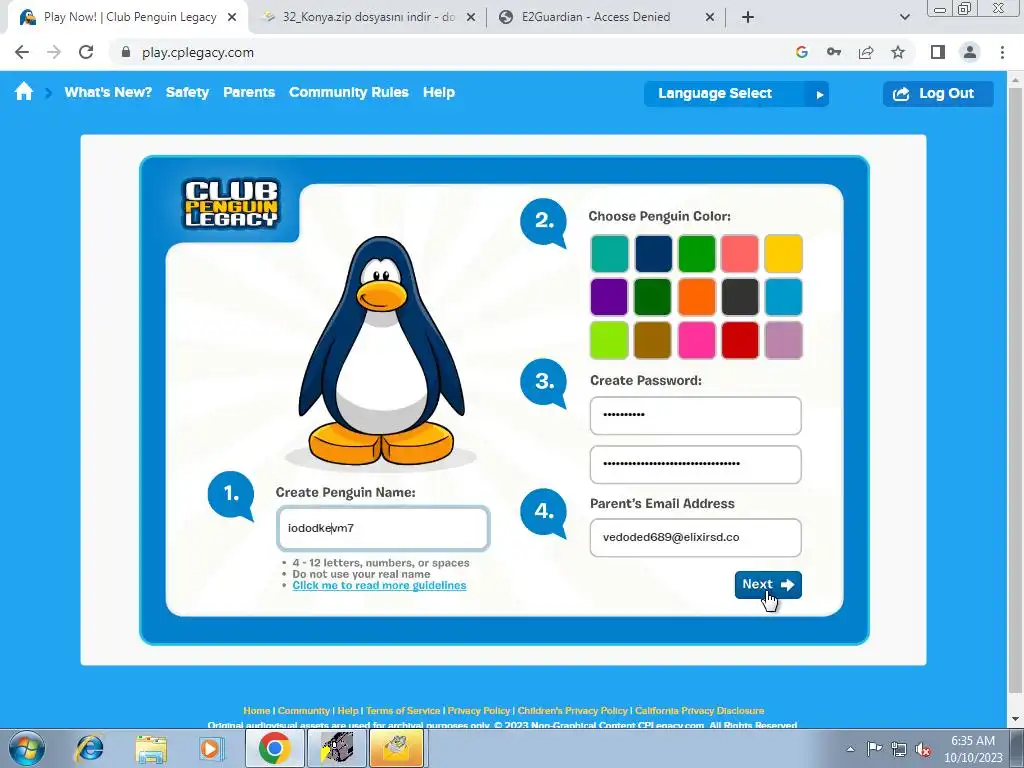Open the What's New? menu item

(108, 92)
